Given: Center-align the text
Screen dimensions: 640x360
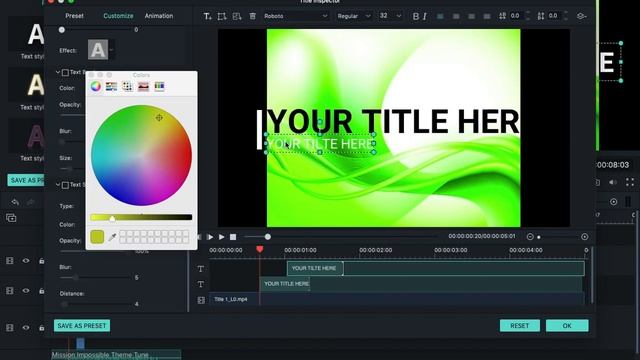Looking at the screenshot, I should (456, 16).
